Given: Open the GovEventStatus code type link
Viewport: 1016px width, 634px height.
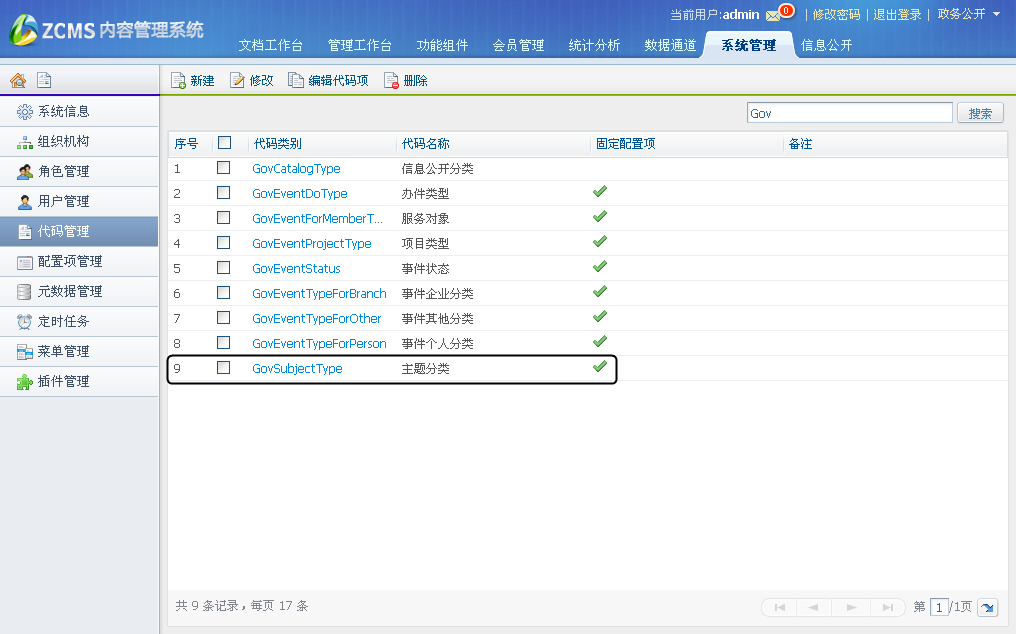Looking at the screenshot, I should pyautogui.click(x=296, y=269).
